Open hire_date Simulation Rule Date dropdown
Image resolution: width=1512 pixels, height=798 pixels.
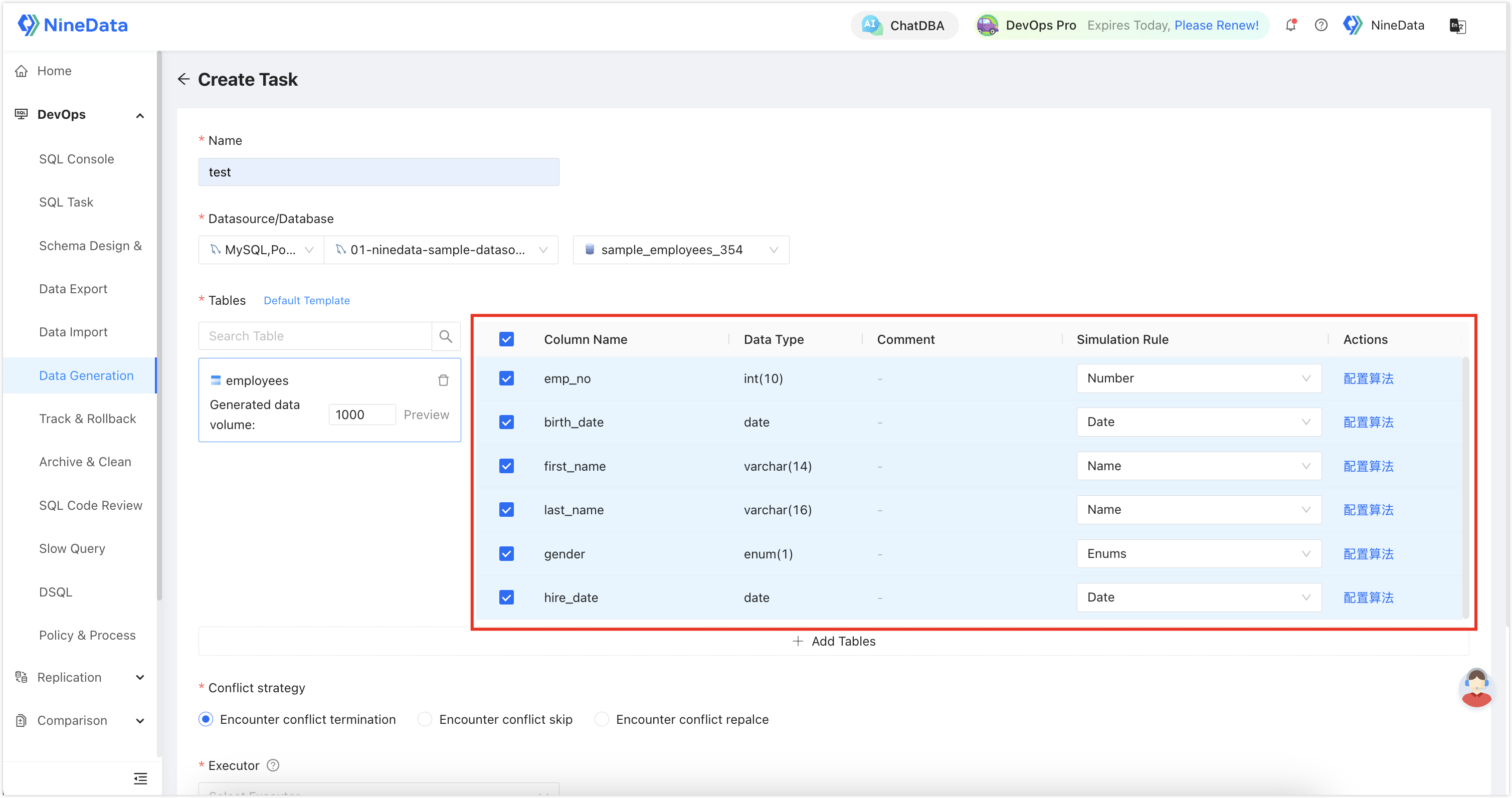pyautogui.click(x=1199, y=597)
